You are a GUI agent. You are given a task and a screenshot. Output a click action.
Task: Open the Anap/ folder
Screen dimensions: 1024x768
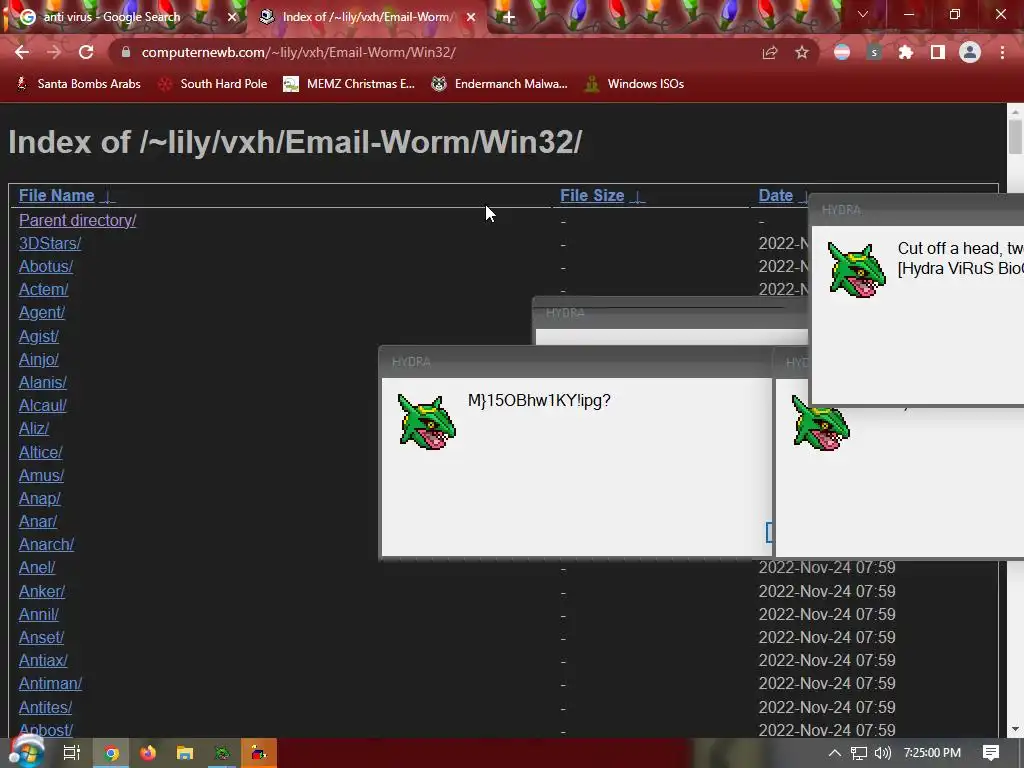pyautogui.click(x=39, y=498)
